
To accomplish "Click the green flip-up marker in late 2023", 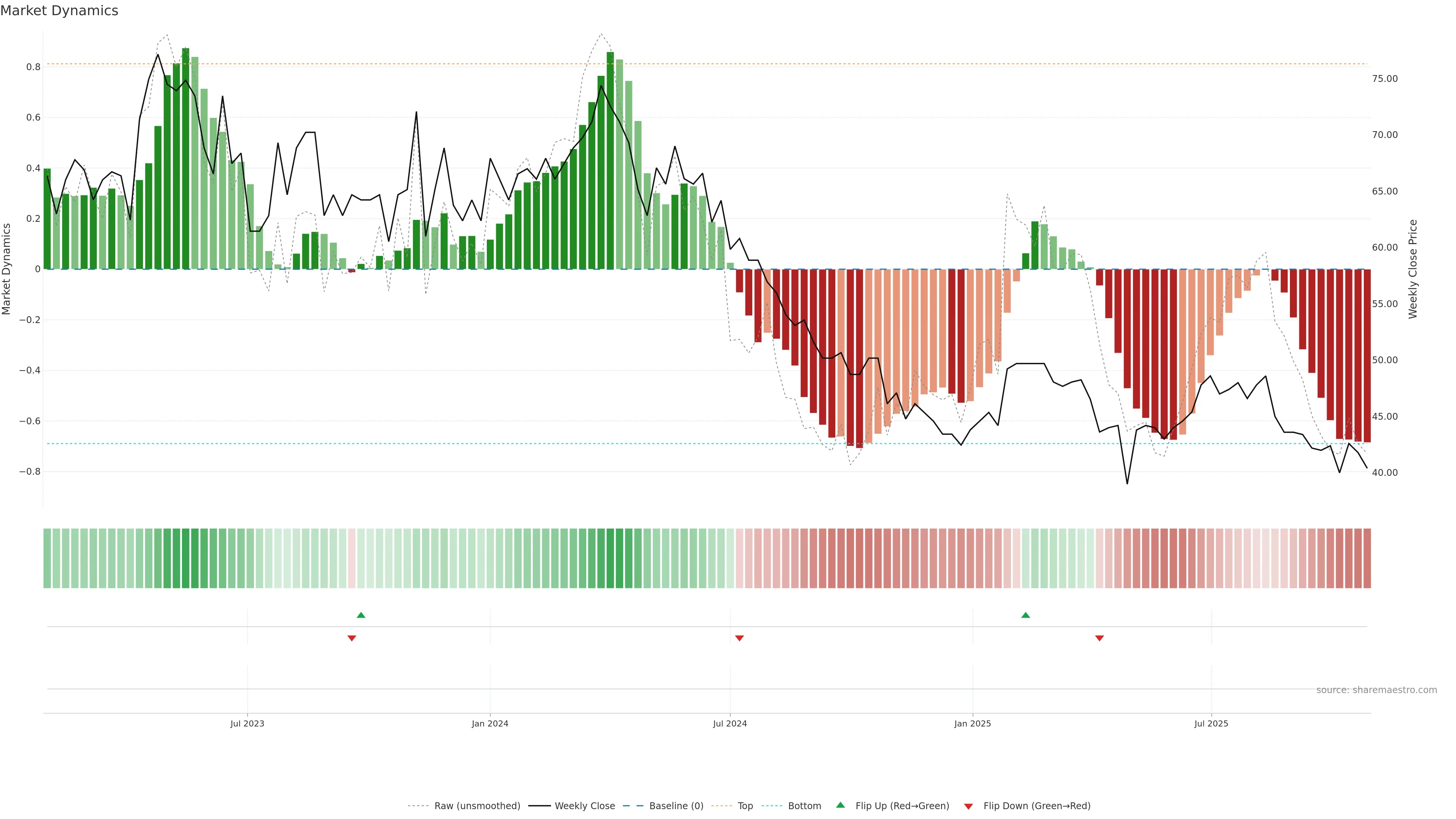I will (361, 615).
